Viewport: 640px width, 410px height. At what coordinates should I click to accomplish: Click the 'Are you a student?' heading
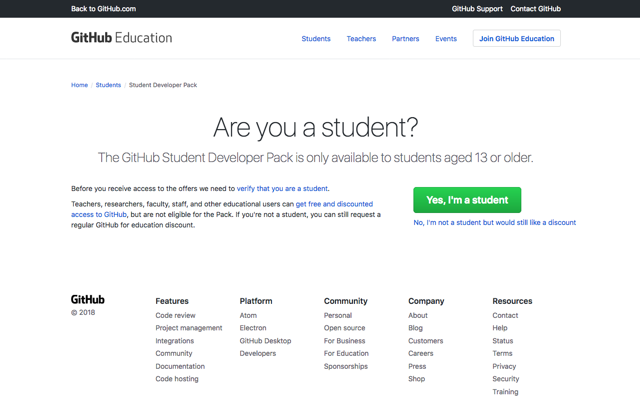[x=316, y=128]
